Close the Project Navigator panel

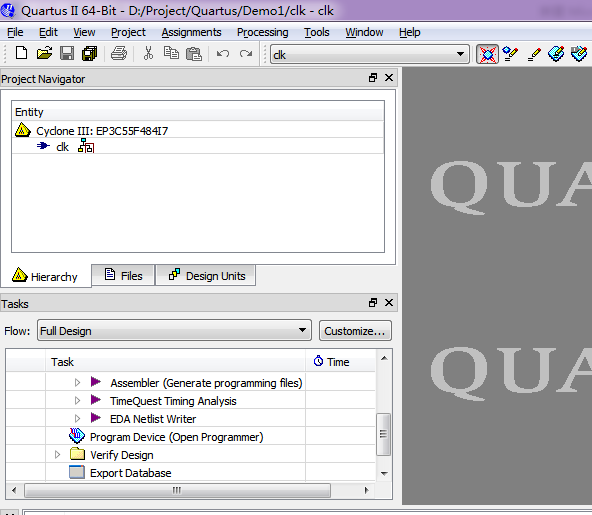[389, 78]
